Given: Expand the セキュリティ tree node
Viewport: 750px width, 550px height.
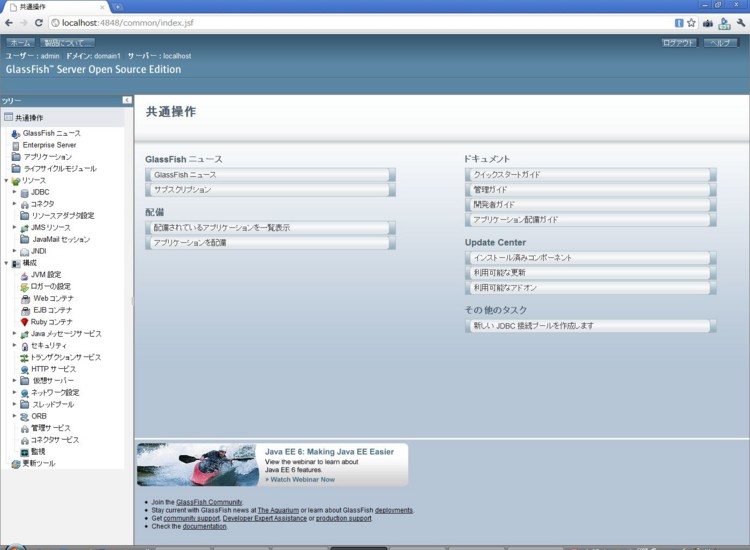Looking at the screenshot, I should (14, 345).
